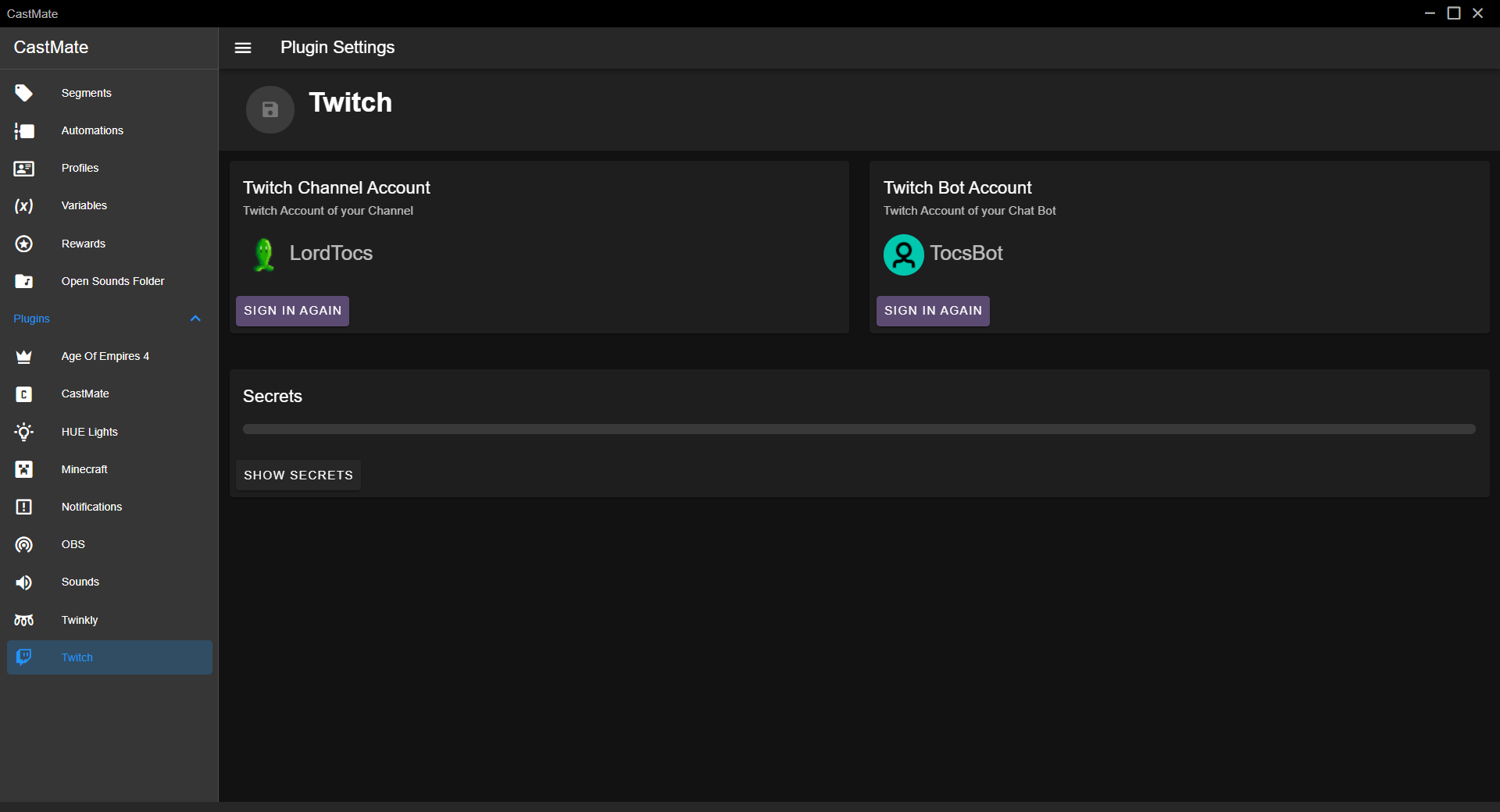This screenshot has width=1500, height=812.
Task: Toggle the hamburger menu icon
Action: click(243, 48)
